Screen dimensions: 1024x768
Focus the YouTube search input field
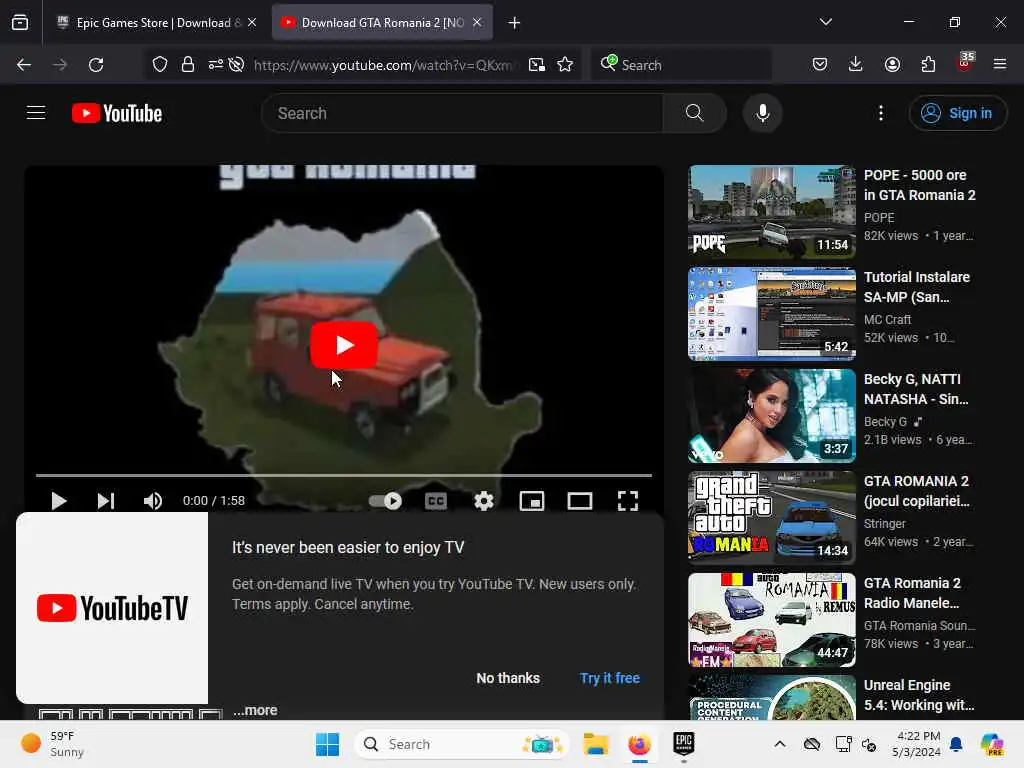(x=462, y=113)
